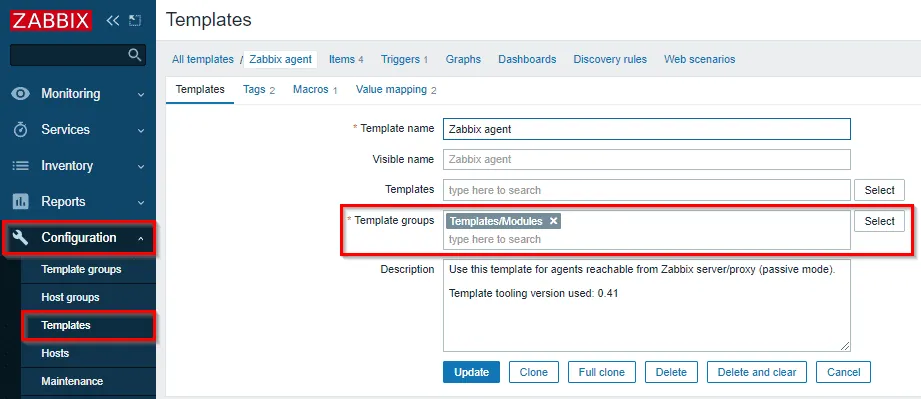The width and height of the screenshot is (921, 399).
Task: Toggle kiosk mode icon beside the logo
Action: point(135,21)
